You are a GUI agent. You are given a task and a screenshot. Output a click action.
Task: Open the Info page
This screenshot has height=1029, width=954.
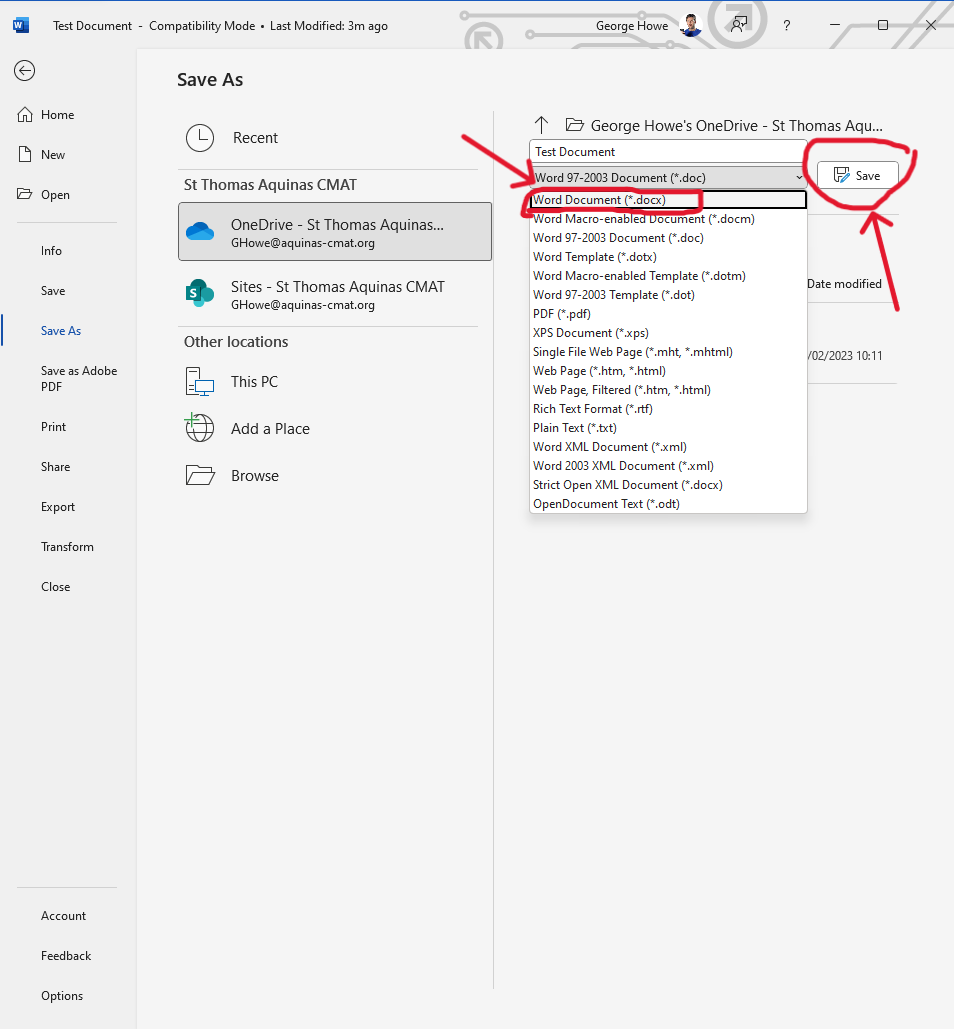tap(51, 251)
